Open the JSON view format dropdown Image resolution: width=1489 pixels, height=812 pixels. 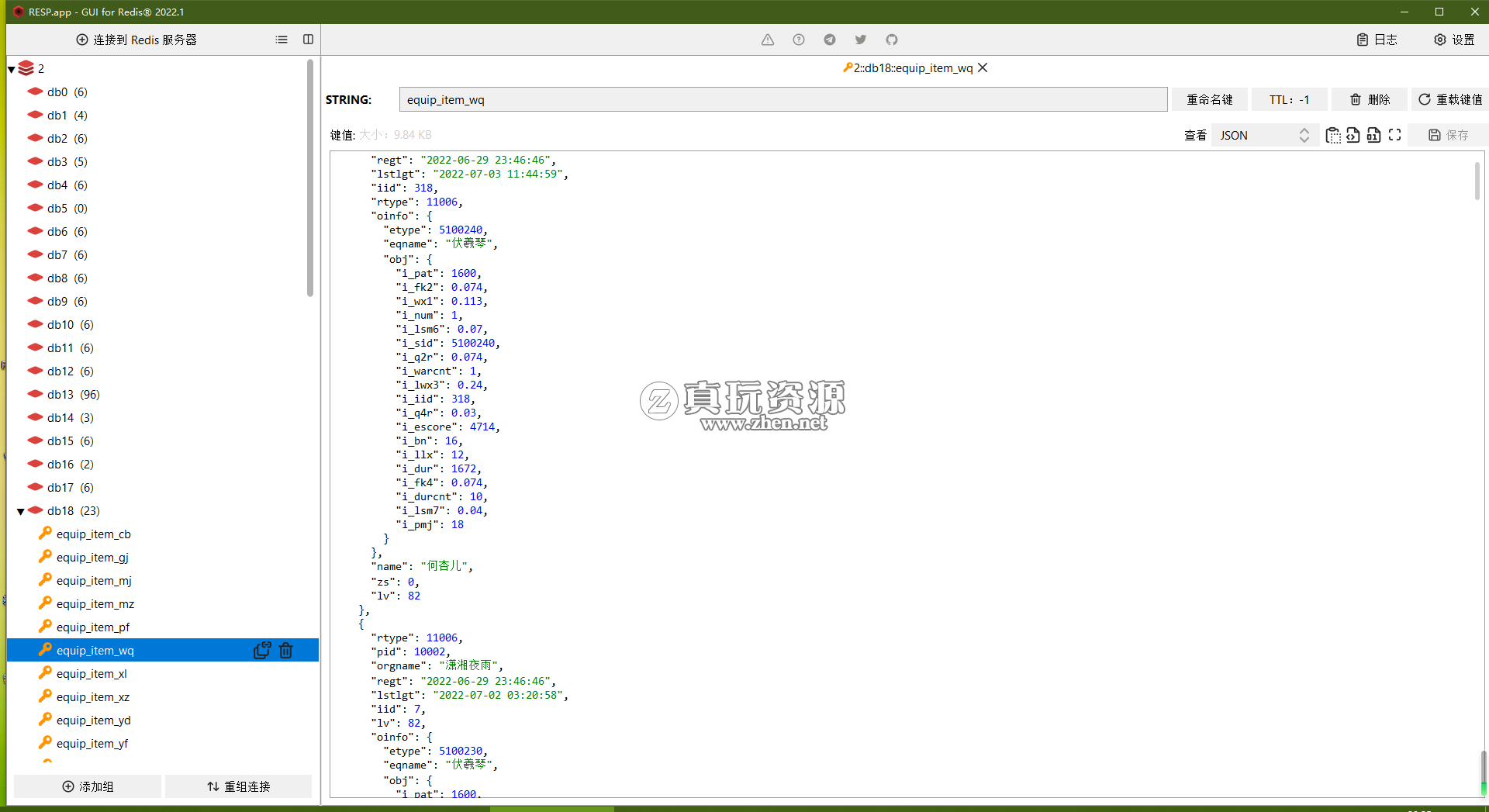click(x=1265, y=135)
